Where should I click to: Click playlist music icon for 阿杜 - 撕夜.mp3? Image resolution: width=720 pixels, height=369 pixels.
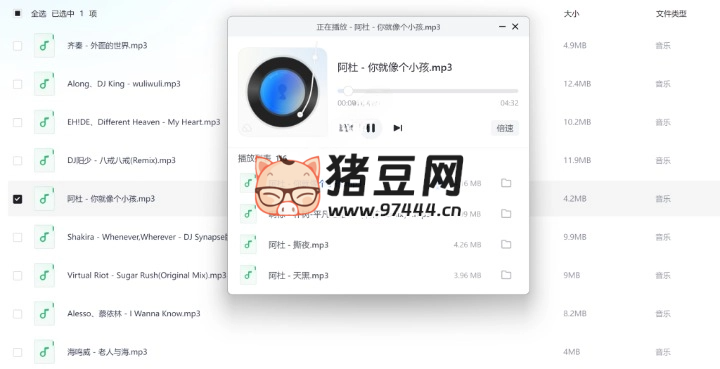[x=248, y=245]
